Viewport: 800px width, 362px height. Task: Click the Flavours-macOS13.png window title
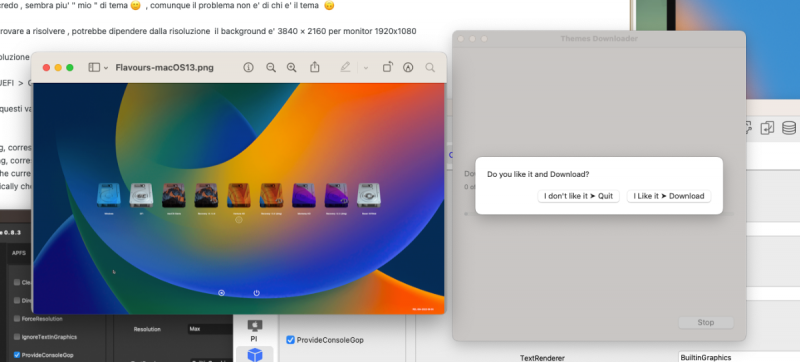coord(164,67)
